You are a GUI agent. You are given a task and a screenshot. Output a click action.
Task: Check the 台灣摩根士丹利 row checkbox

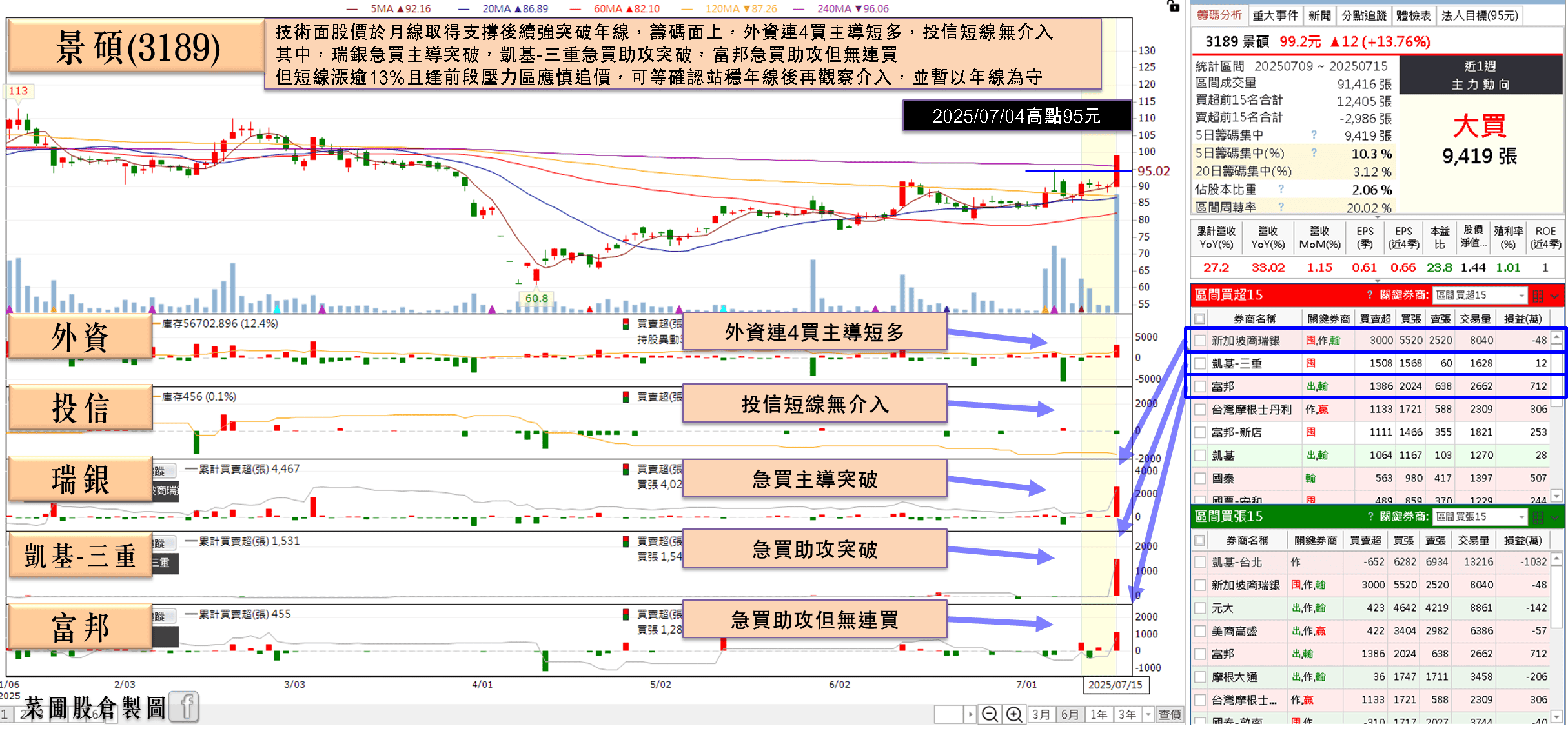1199,410
